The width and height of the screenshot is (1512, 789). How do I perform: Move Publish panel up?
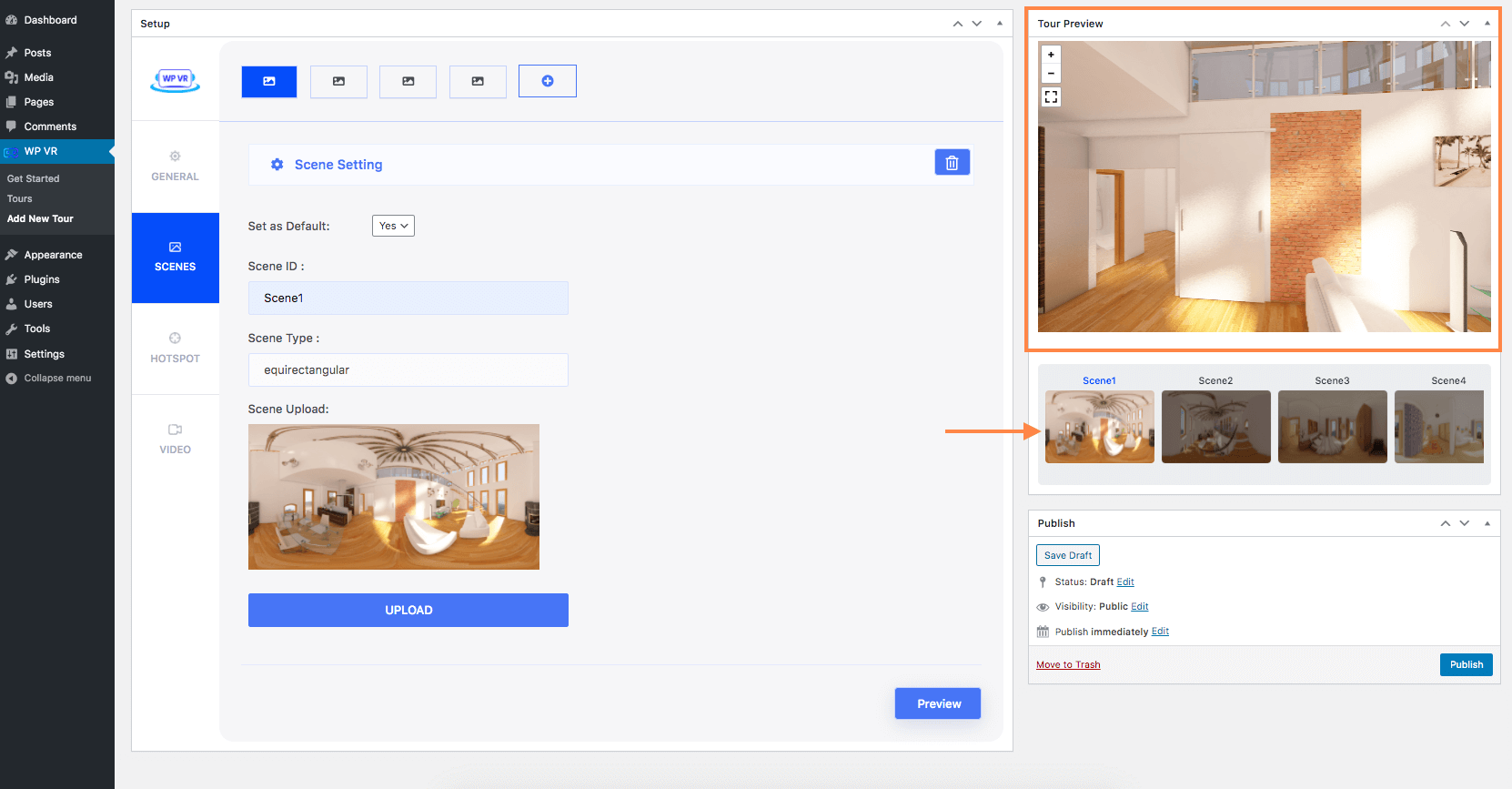pyautogui.click(x=1446, y=523)
